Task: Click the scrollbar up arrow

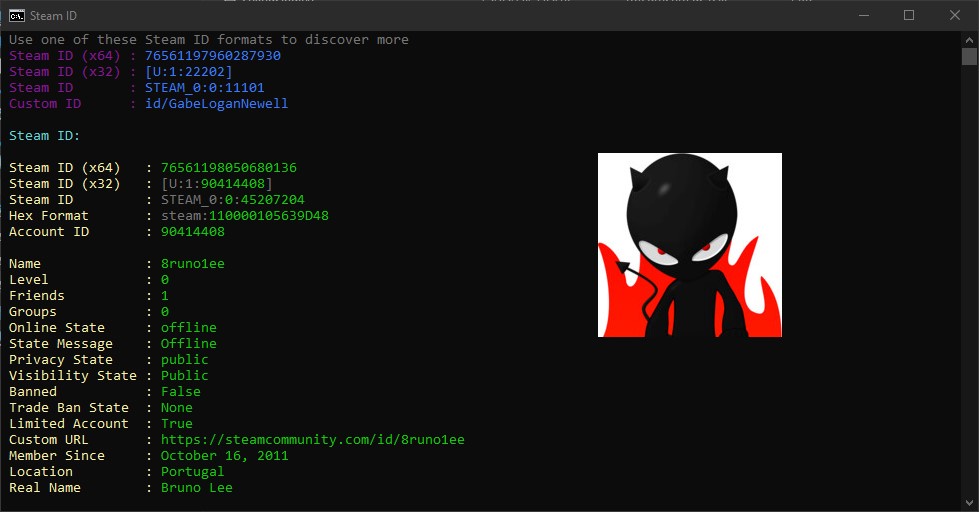Action: click(969, 39)
